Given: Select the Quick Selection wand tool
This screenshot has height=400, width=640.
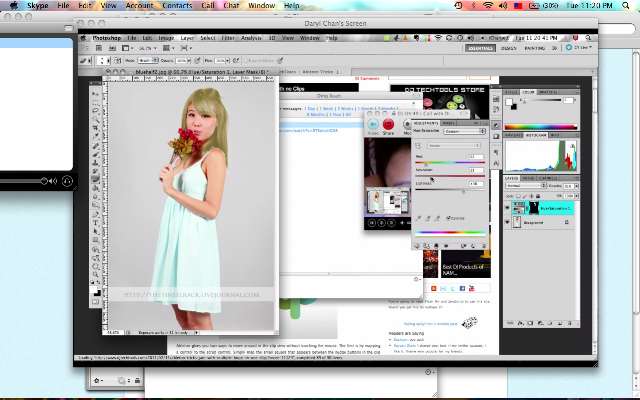Looking at the screenshot, I should point(96,119).
